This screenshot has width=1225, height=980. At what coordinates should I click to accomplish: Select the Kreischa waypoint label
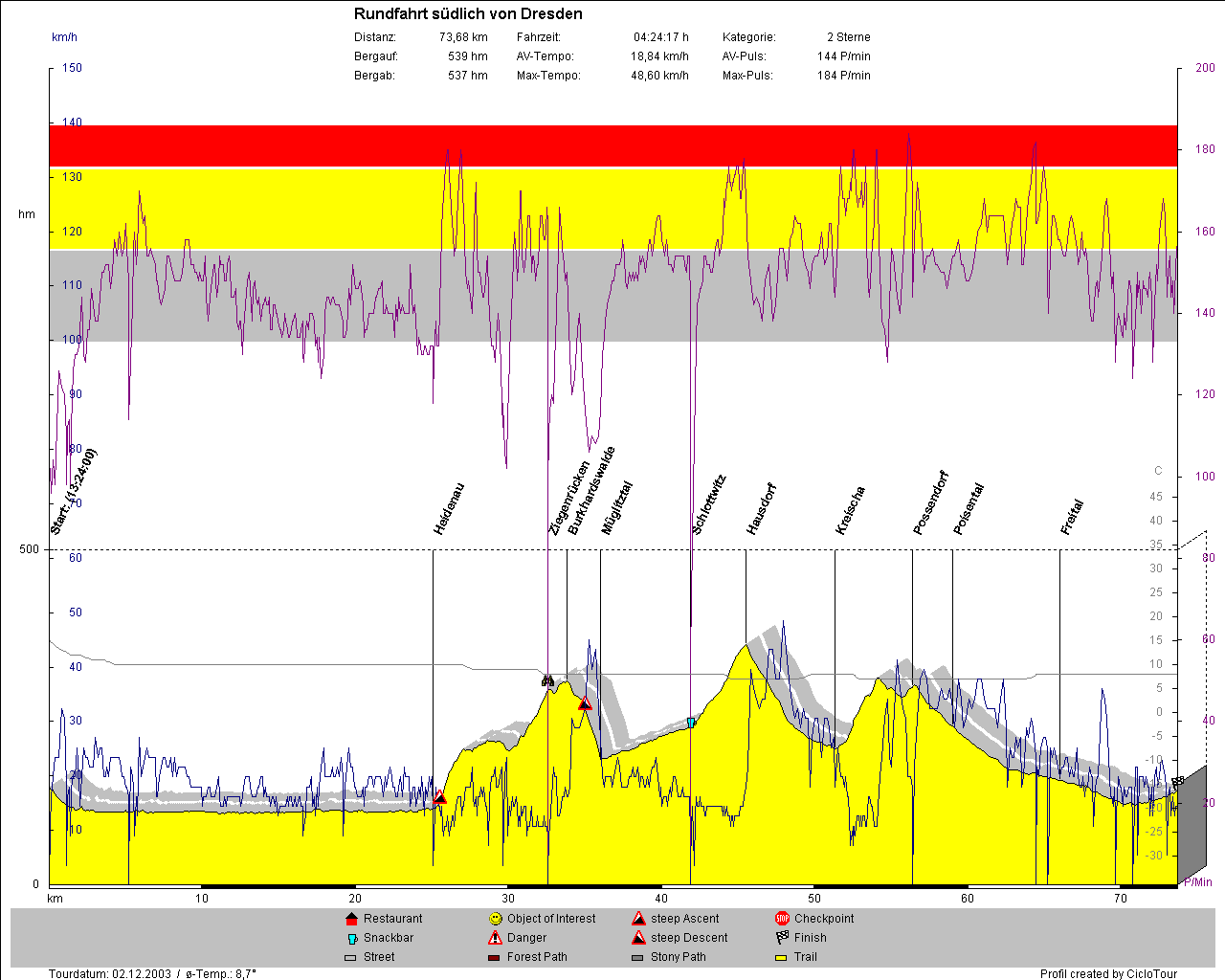tap(850, 510)
